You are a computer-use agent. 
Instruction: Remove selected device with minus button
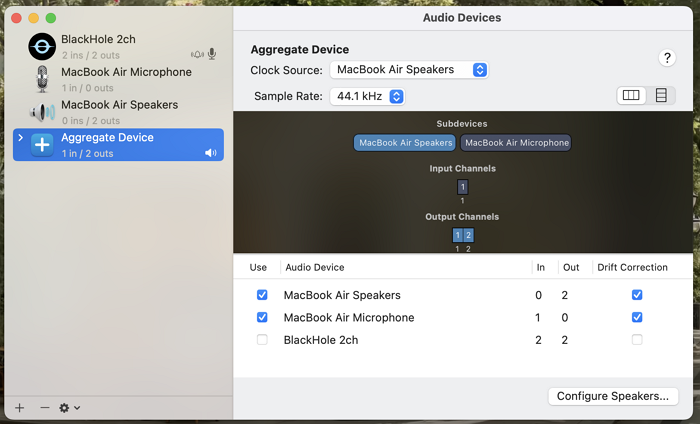point(44,407)
